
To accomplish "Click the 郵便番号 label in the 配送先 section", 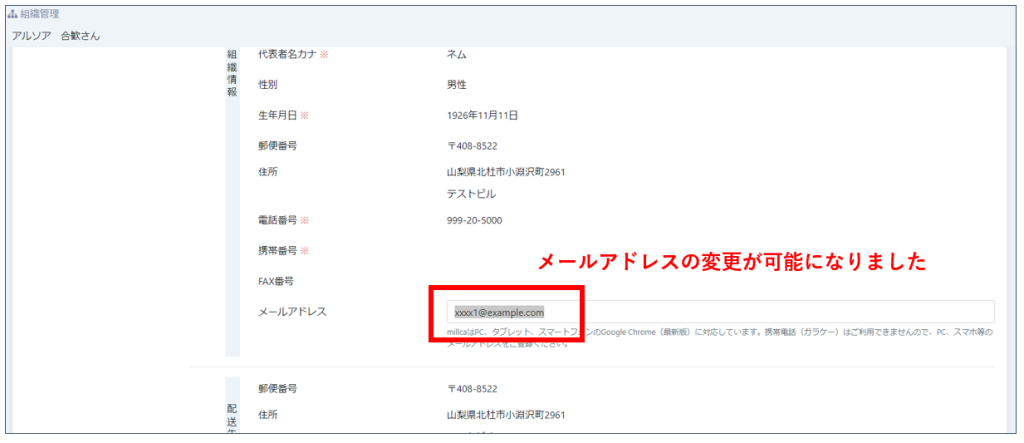I will (x=277, y=388).
